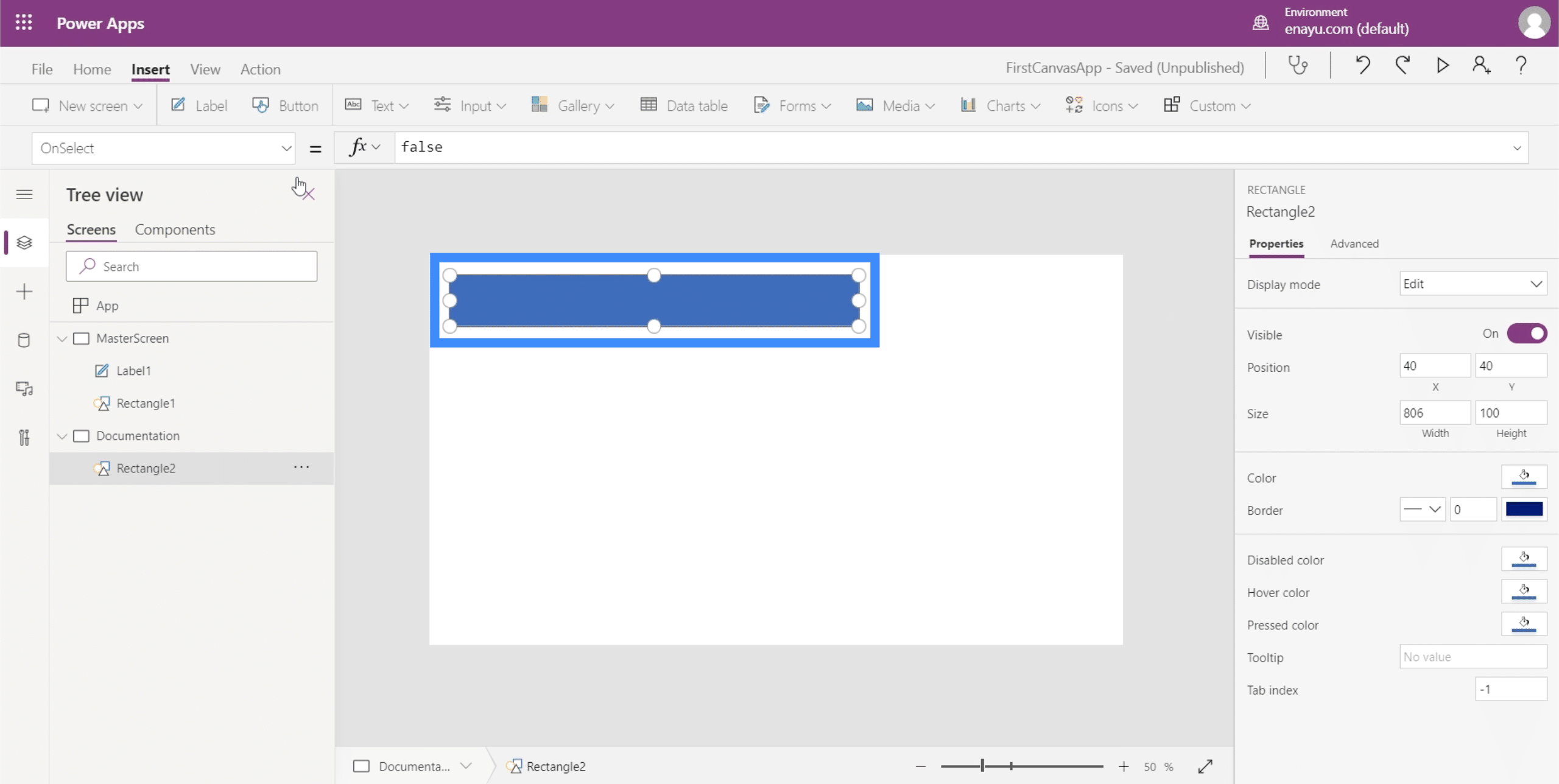Select Rectangle2 in tree view

146,467
